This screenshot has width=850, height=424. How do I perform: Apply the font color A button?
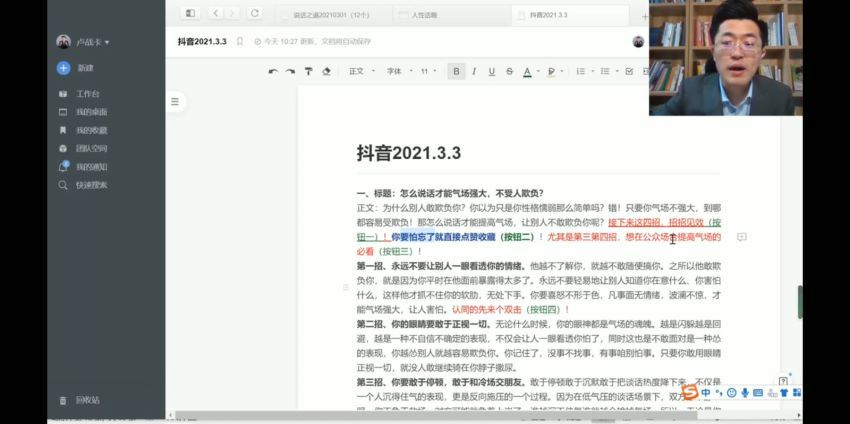point(527,72)
